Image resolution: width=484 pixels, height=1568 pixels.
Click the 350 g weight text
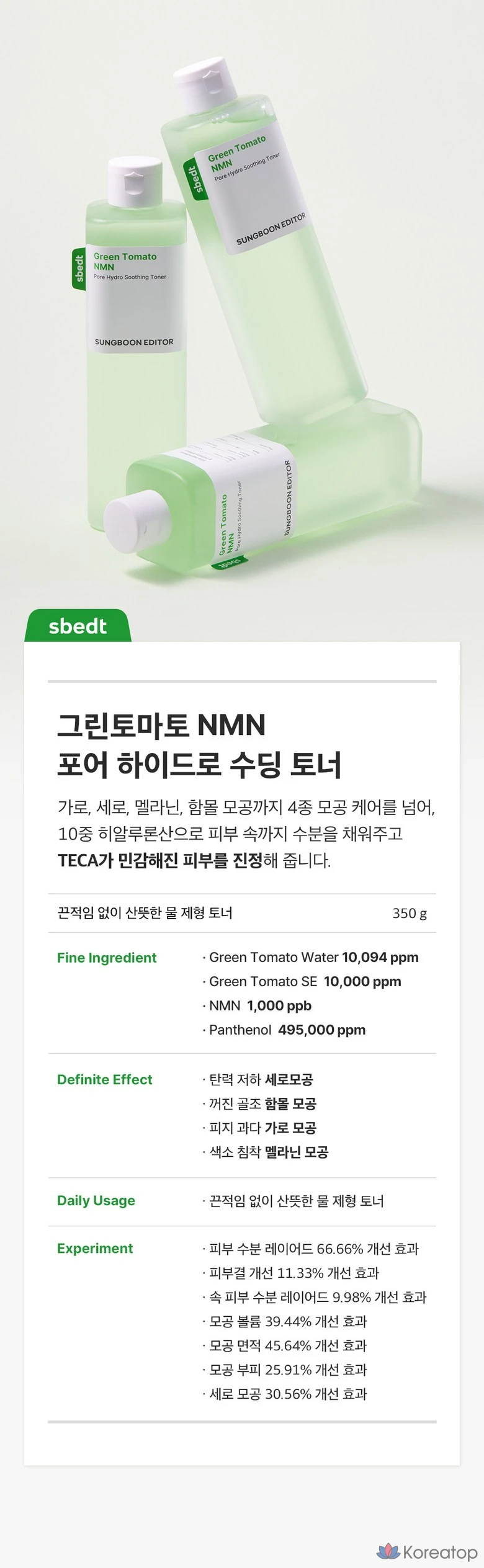(409, 913)
